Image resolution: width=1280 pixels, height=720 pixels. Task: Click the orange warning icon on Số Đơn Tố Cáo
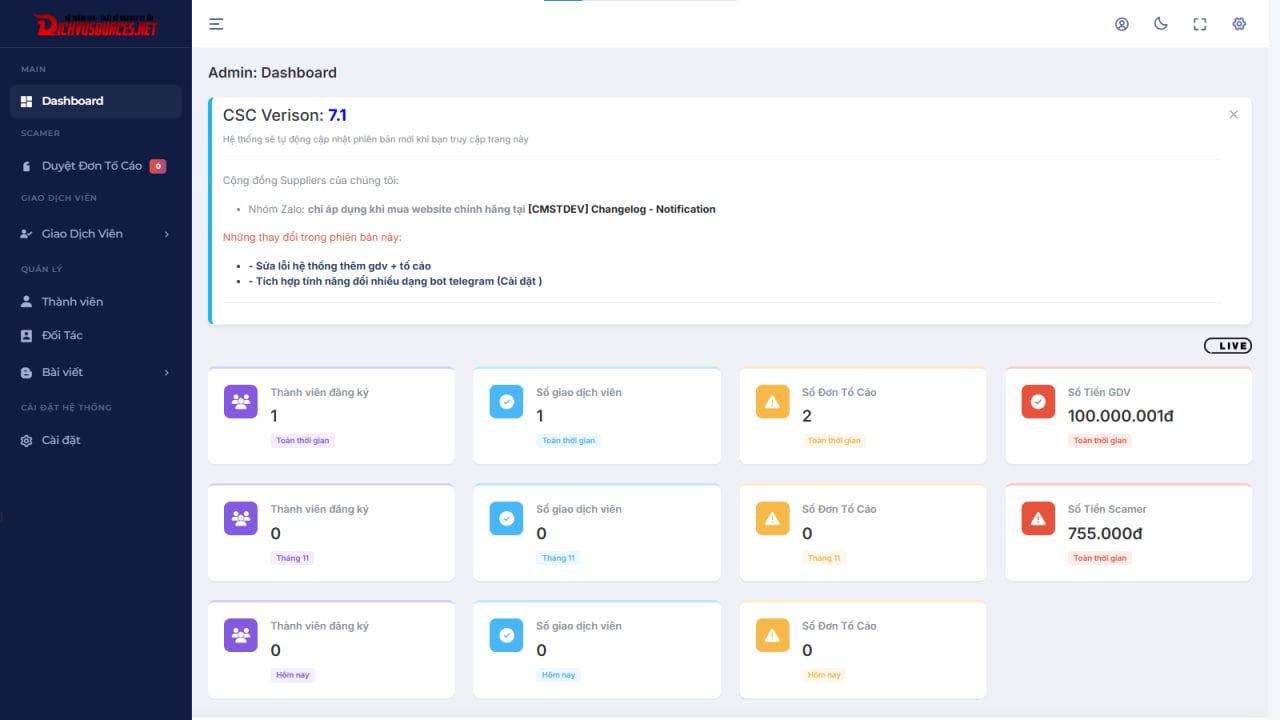[x=772, y=401]
